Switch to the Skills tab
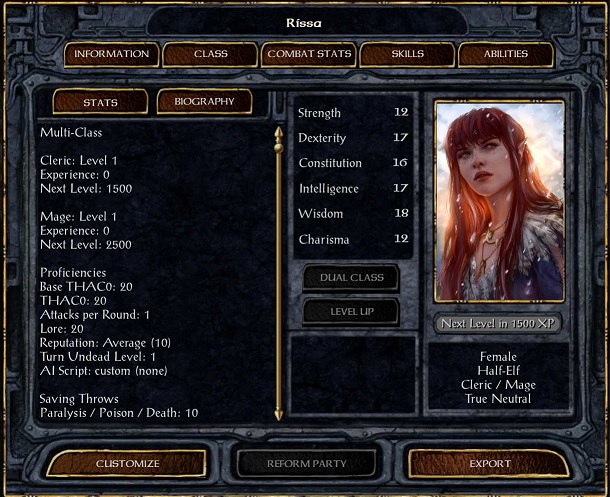Image resolution: width=610 pixels, height=497 pixels. (x=407, y=54)
